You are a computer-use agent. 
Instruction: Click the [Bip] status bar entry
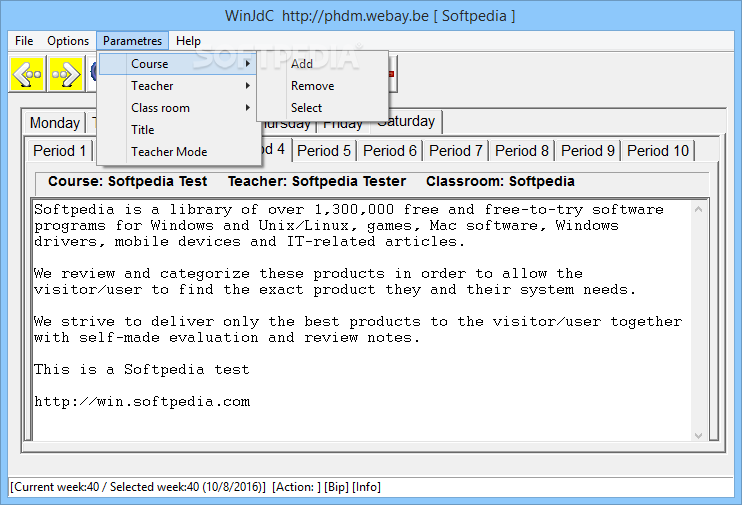coord(336,487)
